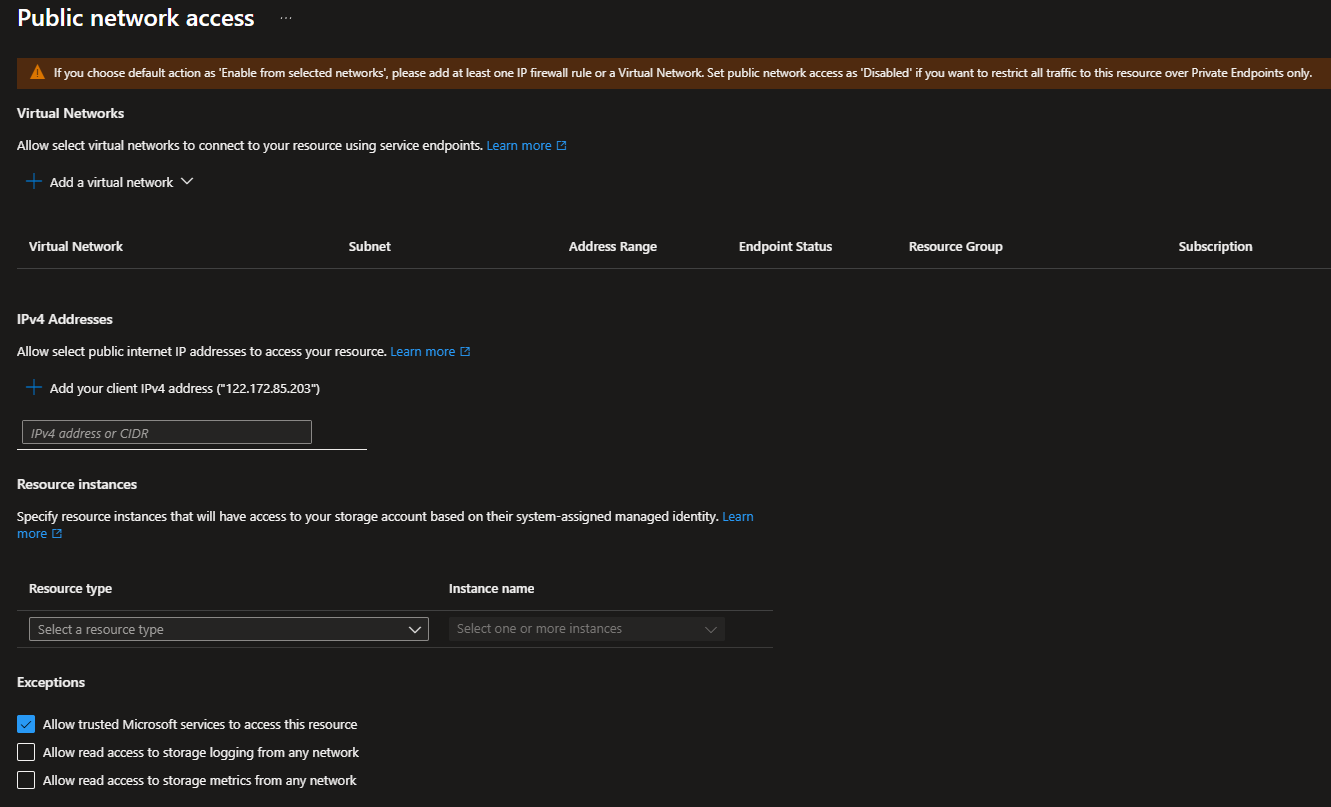The image size is (1331, 807).
Task: Open Learn more link under Virtual Networks
Action: [x=518, y=146]
